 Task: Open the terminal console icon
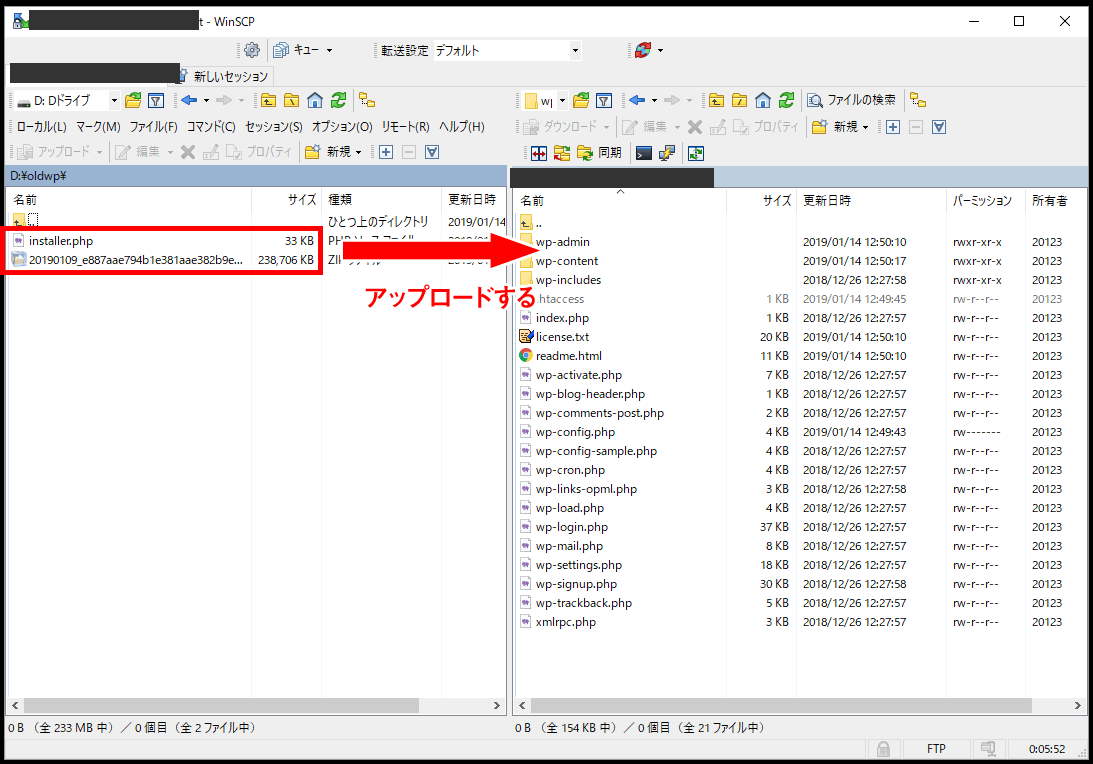[x=645, y=153]
